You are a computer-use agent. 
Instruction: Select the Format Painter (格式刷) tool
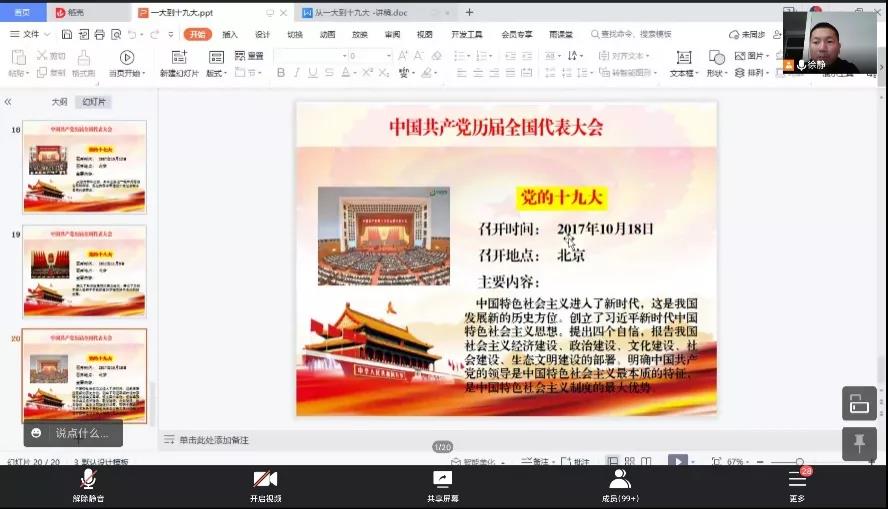(83, 63)
